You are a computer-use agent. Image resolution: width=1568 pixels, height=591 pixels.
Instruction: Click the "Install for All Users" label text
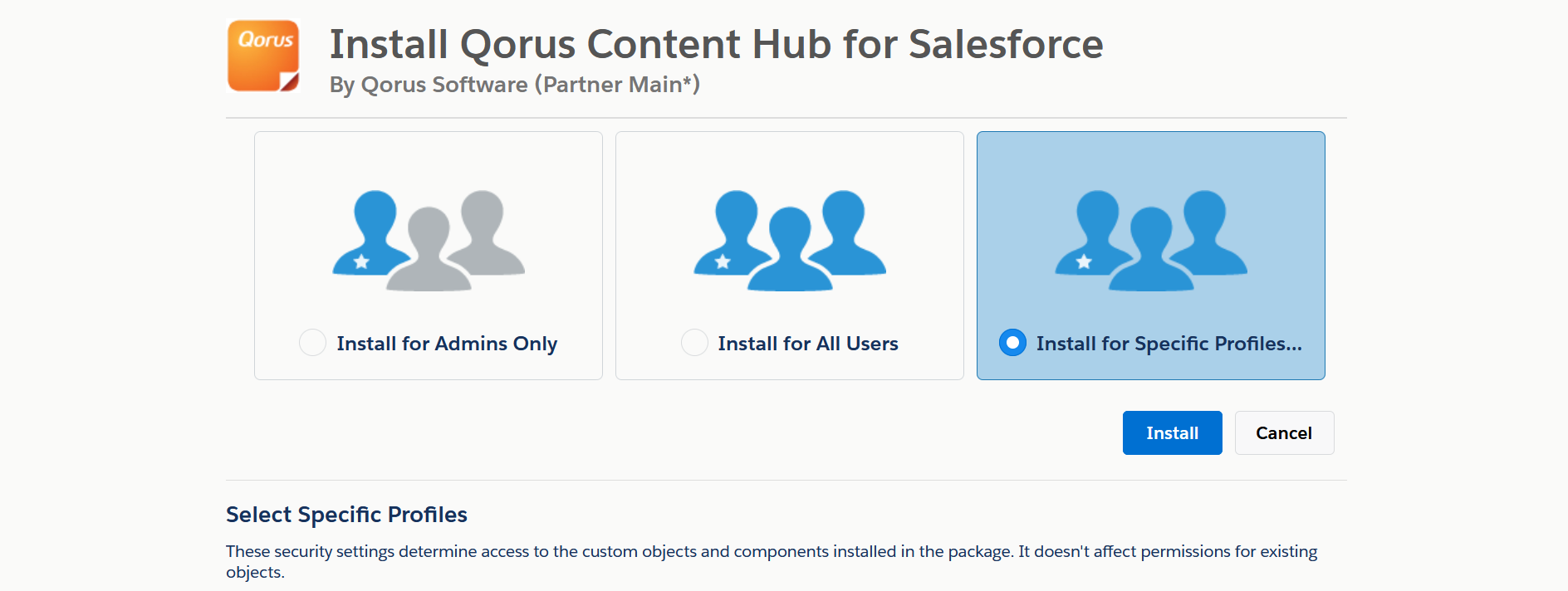click(x=808, y=344)
